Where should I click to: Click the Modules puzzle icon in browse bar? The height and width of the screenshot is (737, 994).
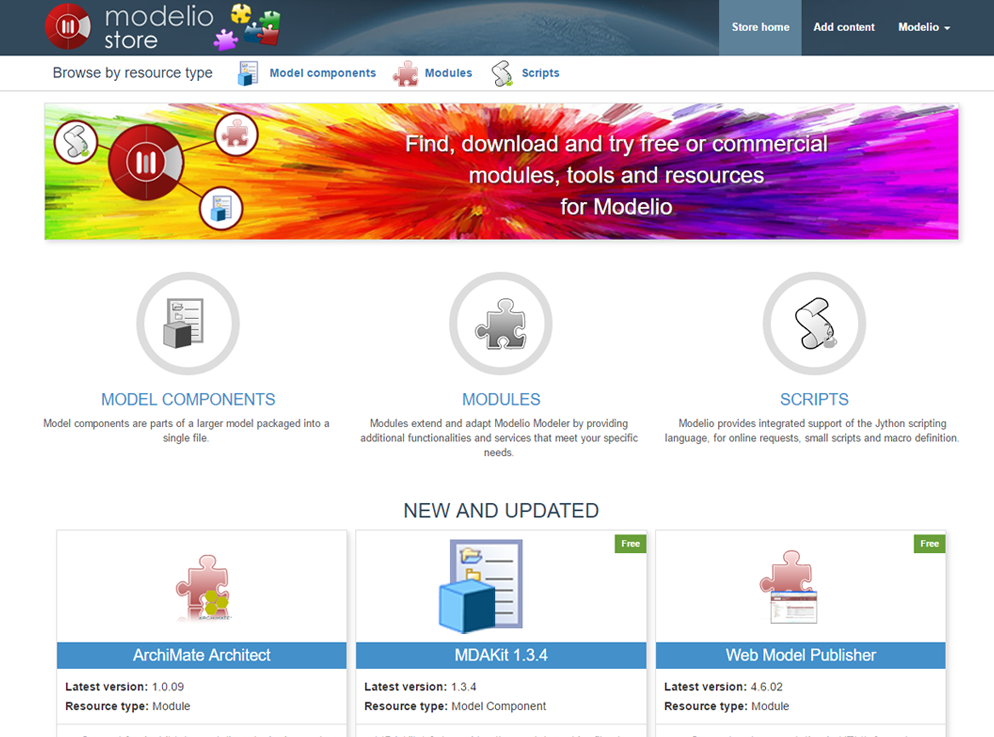pyautogui.click(x=406, y=74)
